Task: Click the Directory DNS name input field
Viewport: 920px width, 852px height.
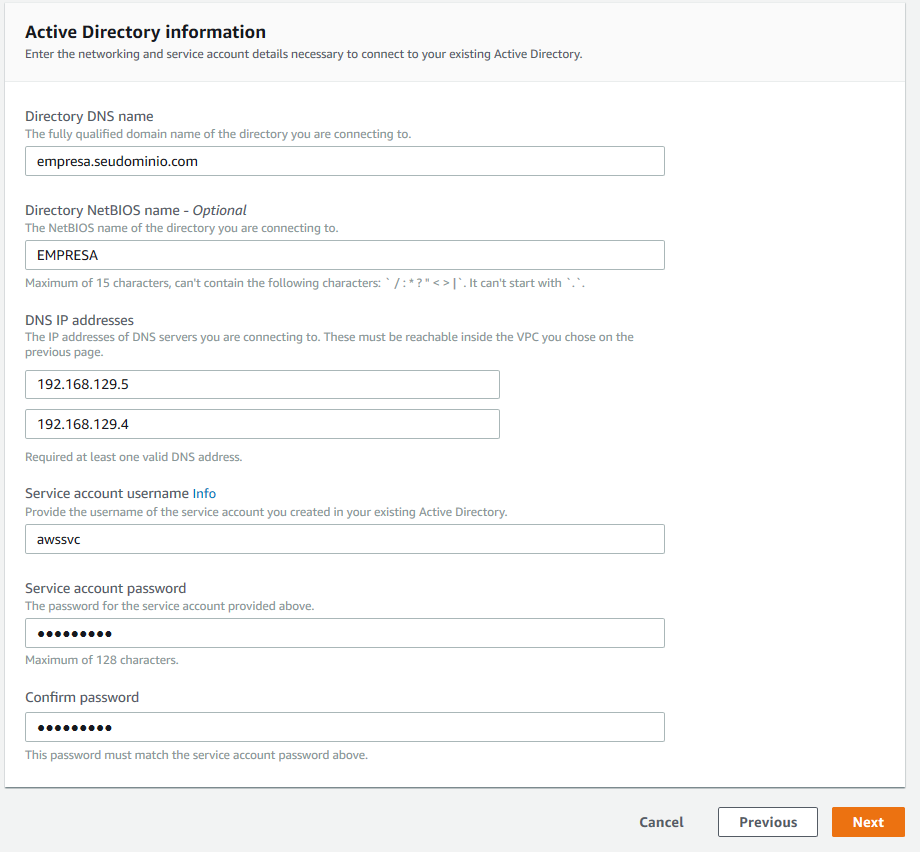Action: click(344, 161)
